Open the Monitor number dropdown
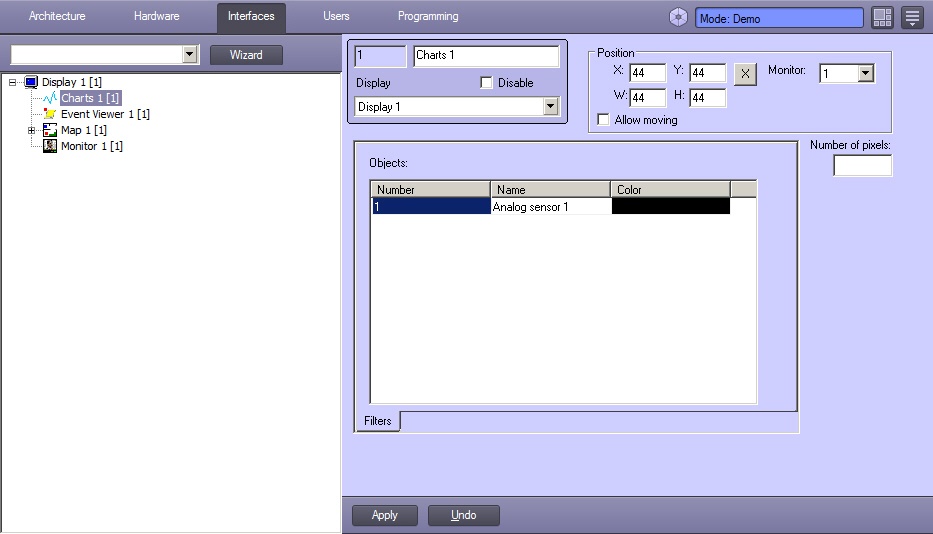Image resolution: width=933 pixels, height=534 pixels. (x=865, y=73)
